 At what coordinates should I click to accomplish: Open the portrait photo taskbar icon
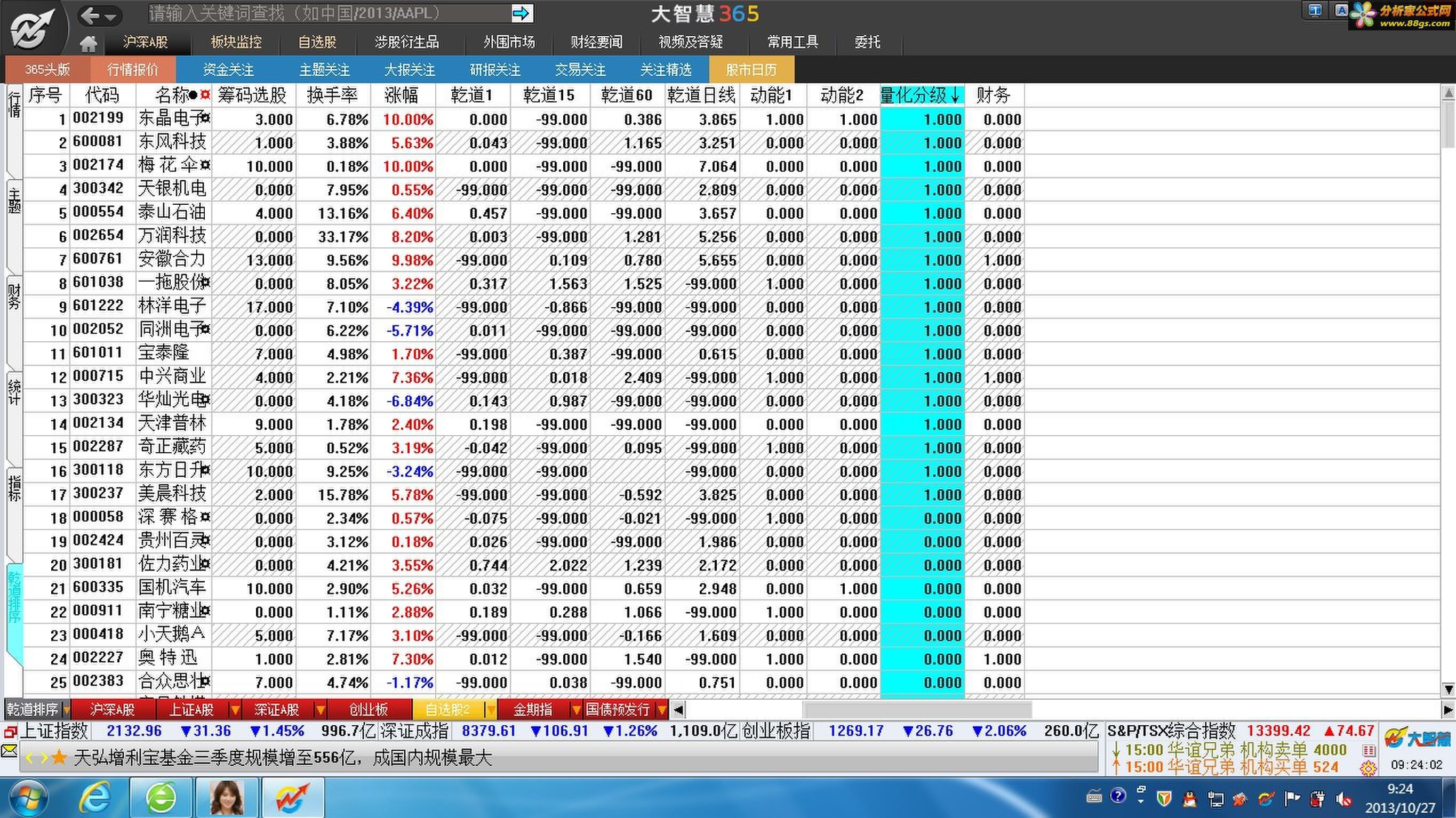point(227,798)
